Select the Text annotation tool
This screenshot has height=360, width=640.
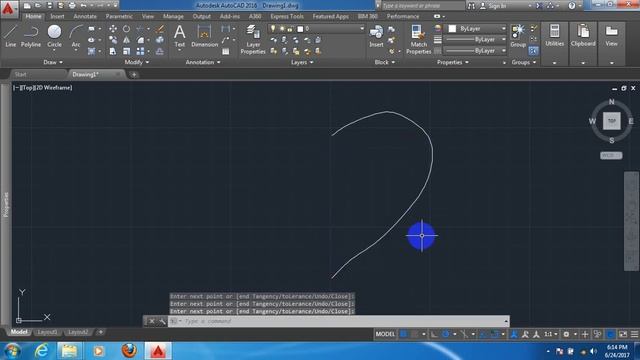click(x=180, y=36)
